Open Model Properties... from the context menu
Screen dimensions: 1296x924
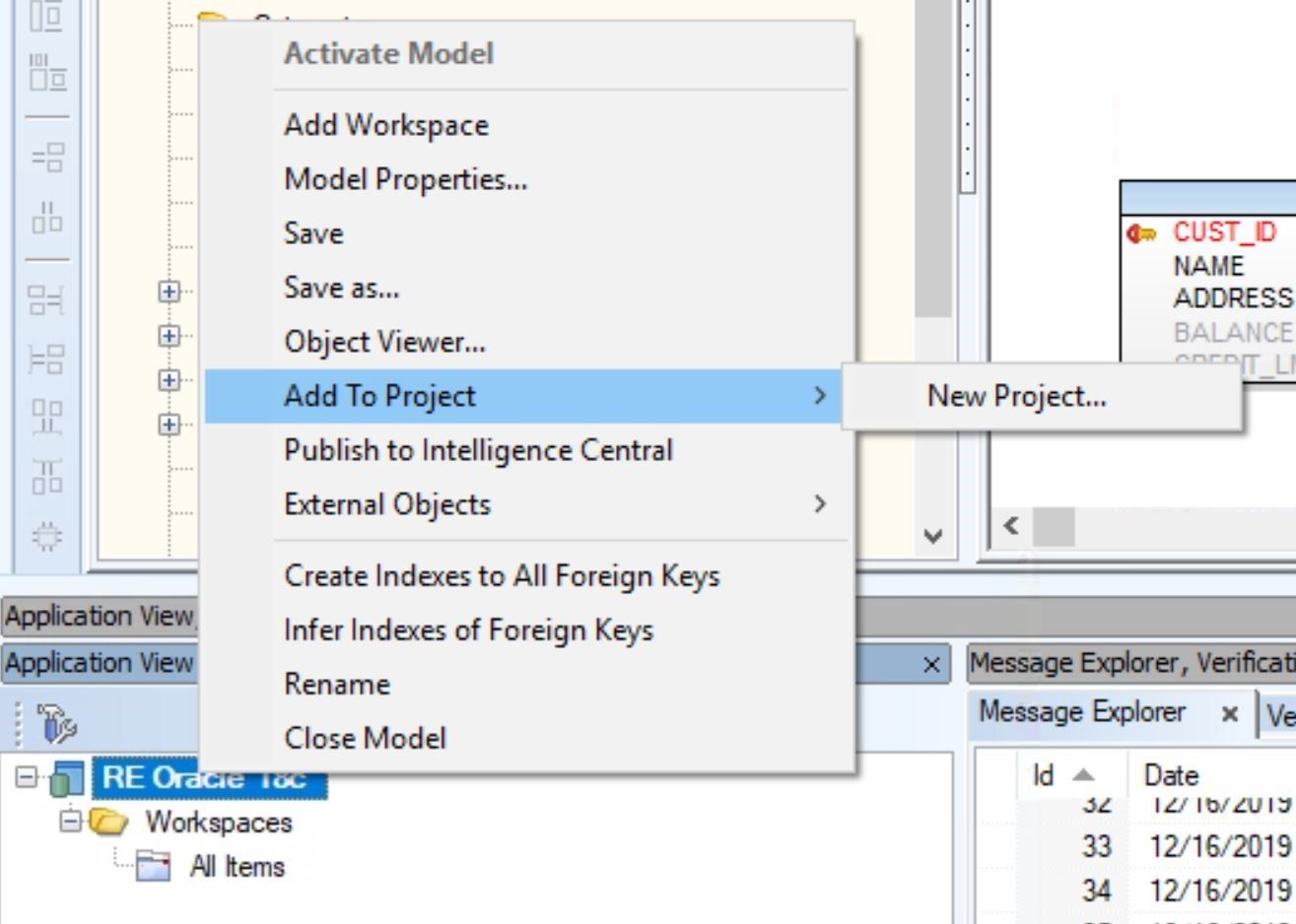(x=405, y=179)
